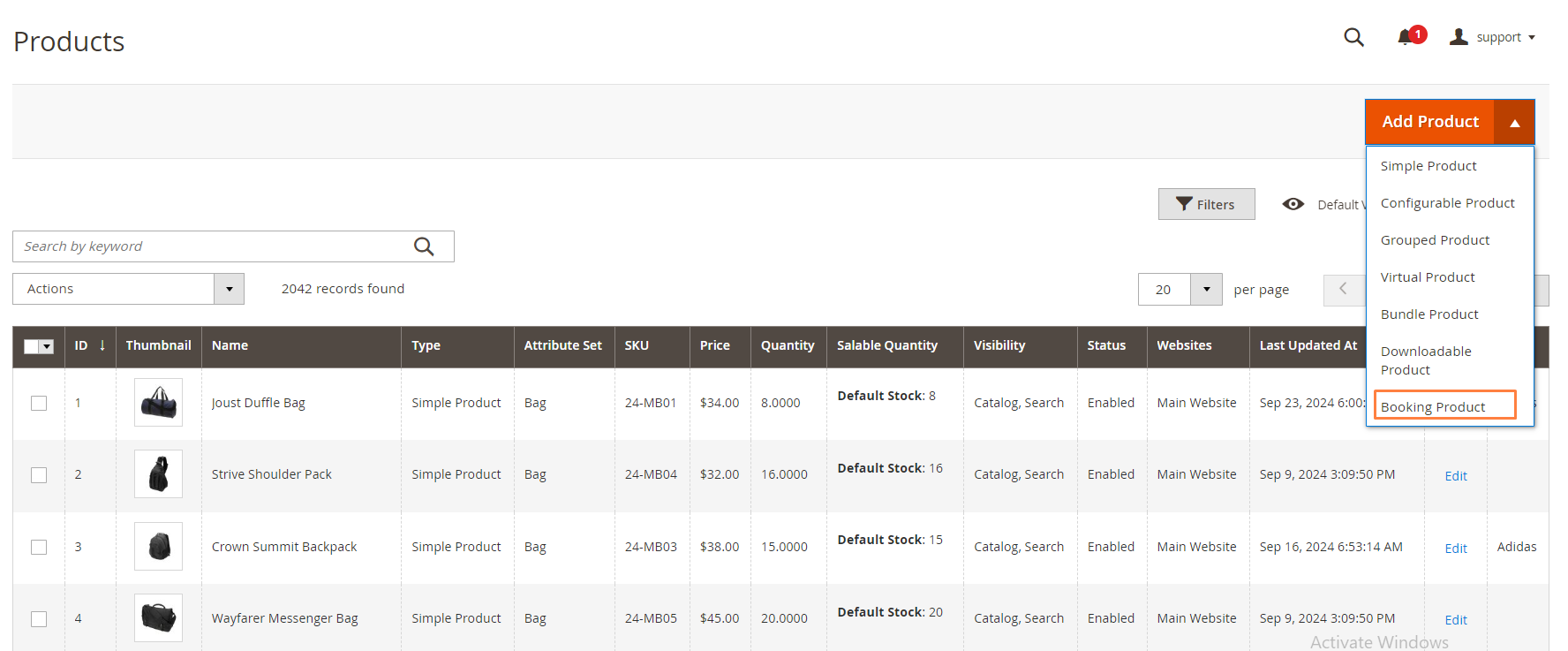Image resolution: width=1568 pixels, height=651 pixels.
Task: Sort by the Status column header
Action: [x=1112, y=345]
